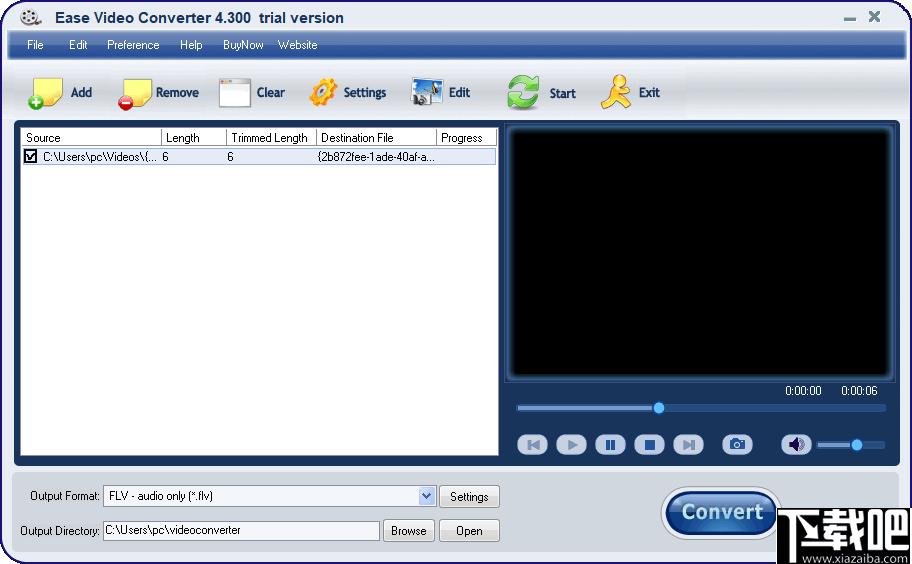Click the Output Directory path field
Viewport: 912px width, 564px height.
click(x=241, y=530)
